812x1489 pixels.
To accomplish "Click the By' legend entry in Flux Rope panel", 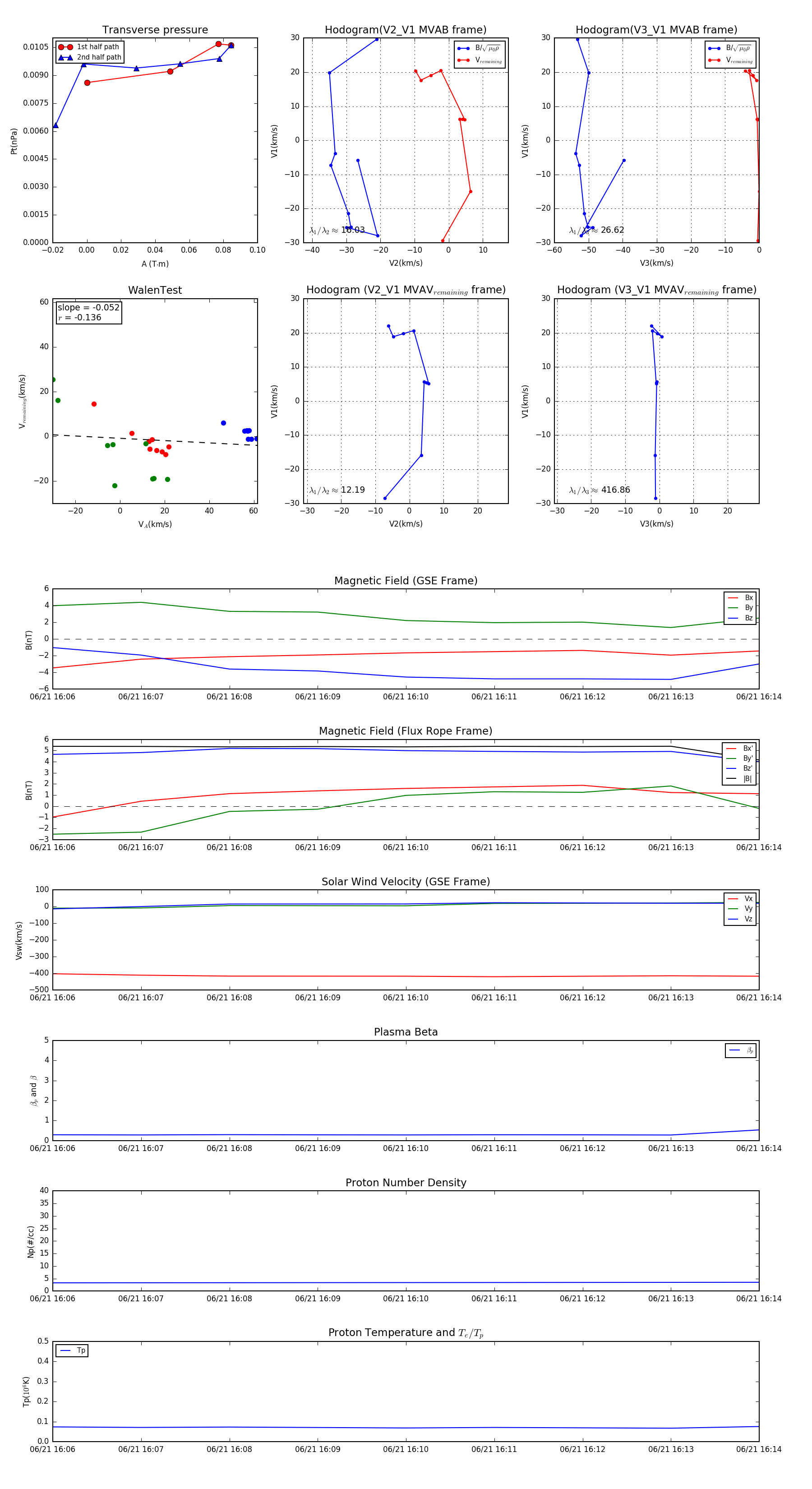I will (740, 758).
